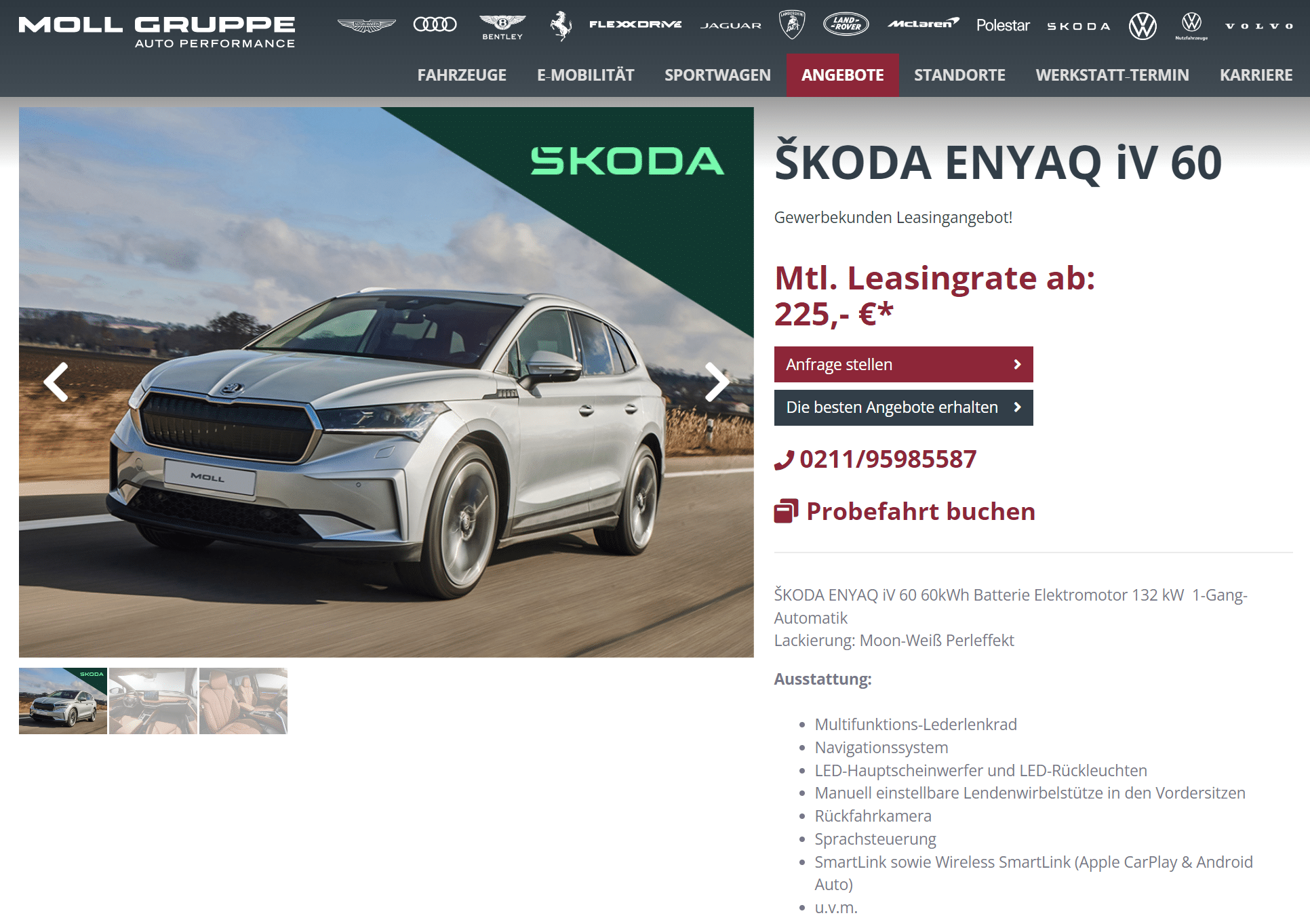This screenshot has width=1310, height=924.
Task: Open the E-Mobilität menu
Action: (586, 75)
